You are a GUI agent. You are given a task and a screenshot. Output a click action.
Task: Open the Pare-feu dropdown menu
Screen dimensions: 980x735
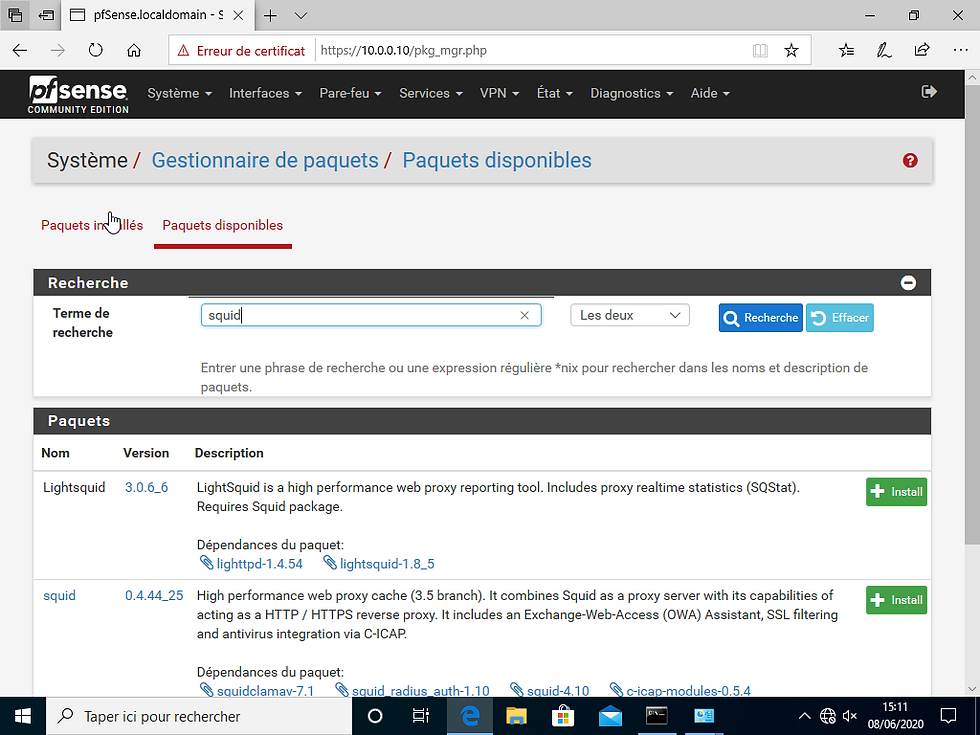[x=350, y=93]
